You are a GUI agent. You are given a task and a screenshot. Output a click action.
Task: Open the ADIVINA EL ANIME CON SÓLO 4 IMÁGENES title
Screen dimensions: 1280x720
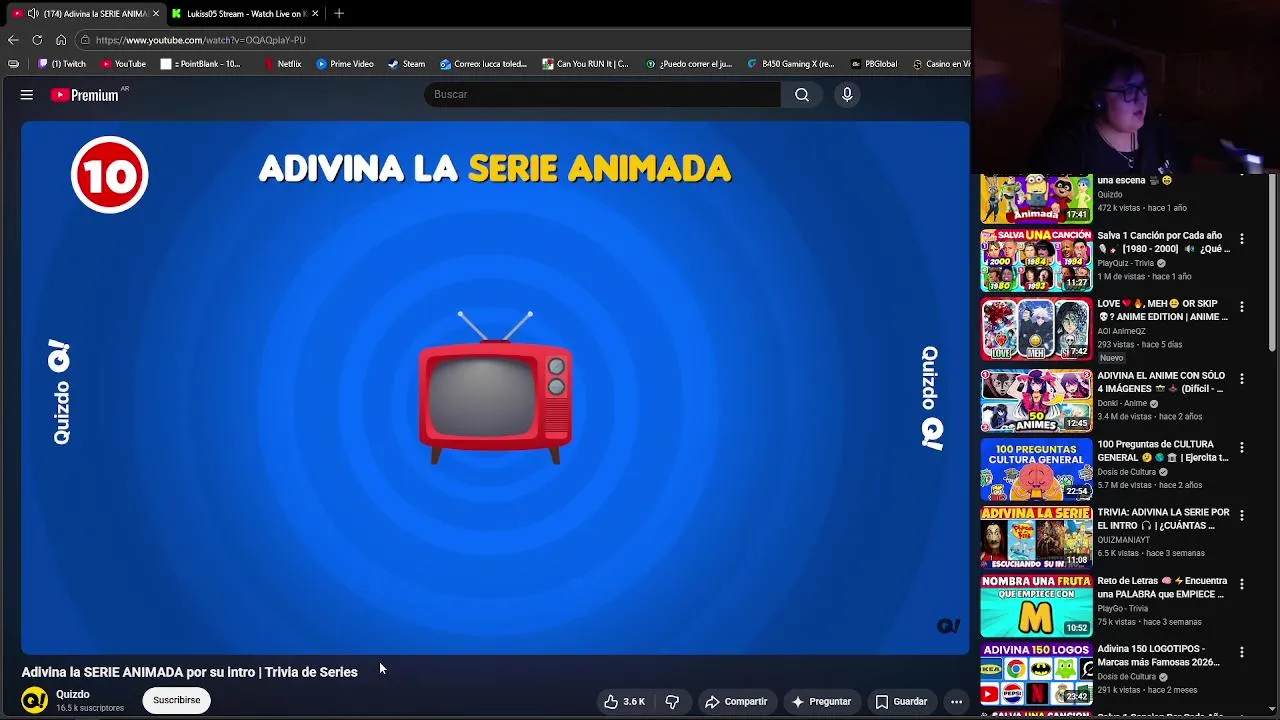(x=1162, y=382)
